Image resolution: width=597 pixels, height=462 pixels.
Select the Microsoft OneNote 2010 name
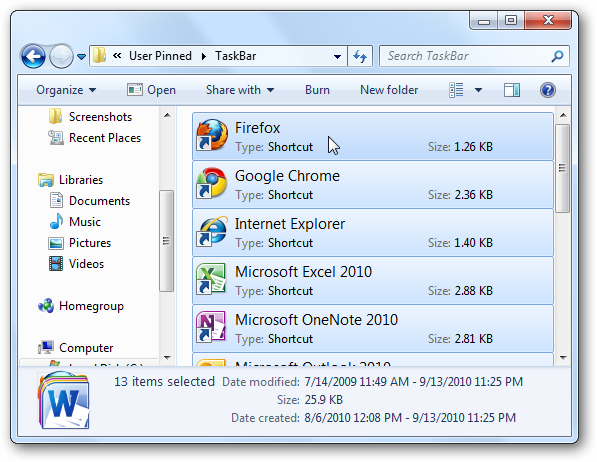pos(316,320)
